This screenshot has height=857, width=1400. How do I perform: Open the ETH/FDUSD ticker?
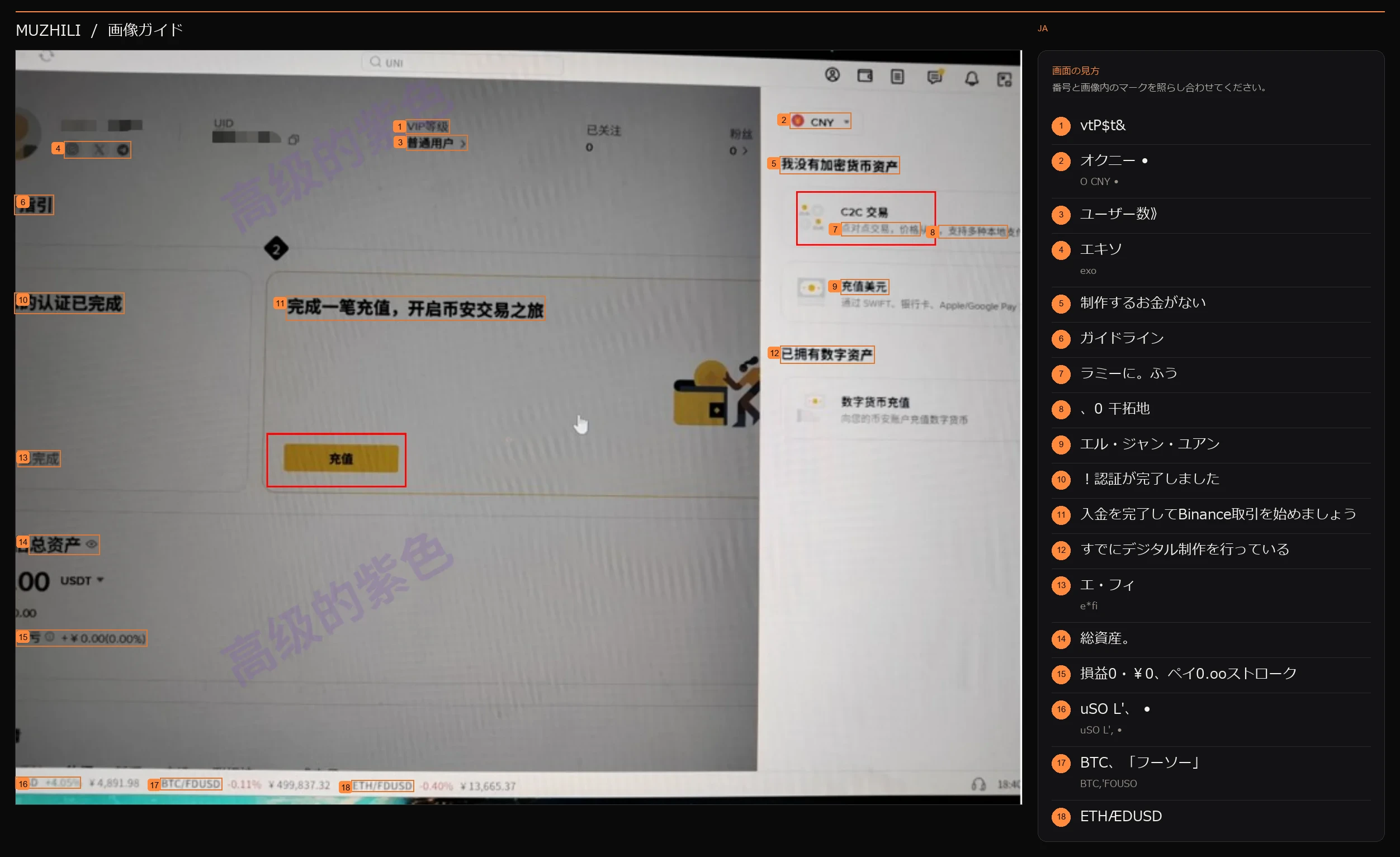tap(382, 786)
